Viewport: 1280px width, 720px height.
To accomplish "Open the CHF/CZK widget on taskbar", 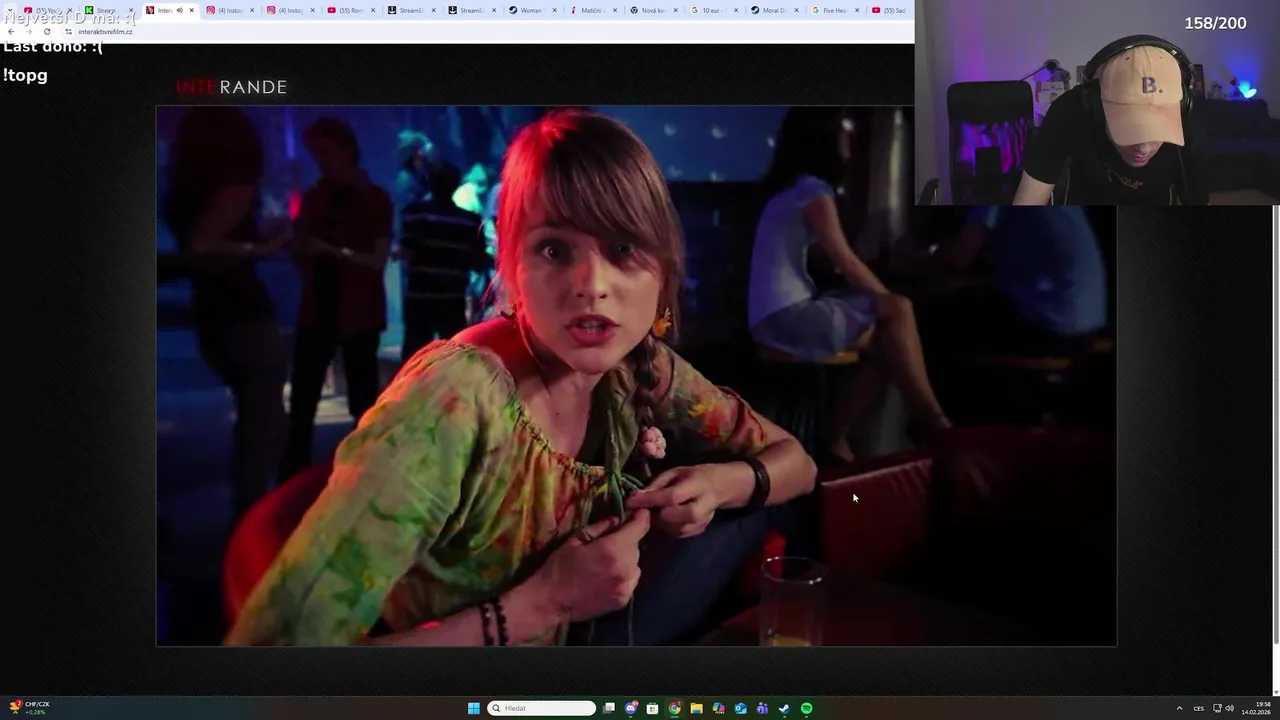I will coord(30,708).
